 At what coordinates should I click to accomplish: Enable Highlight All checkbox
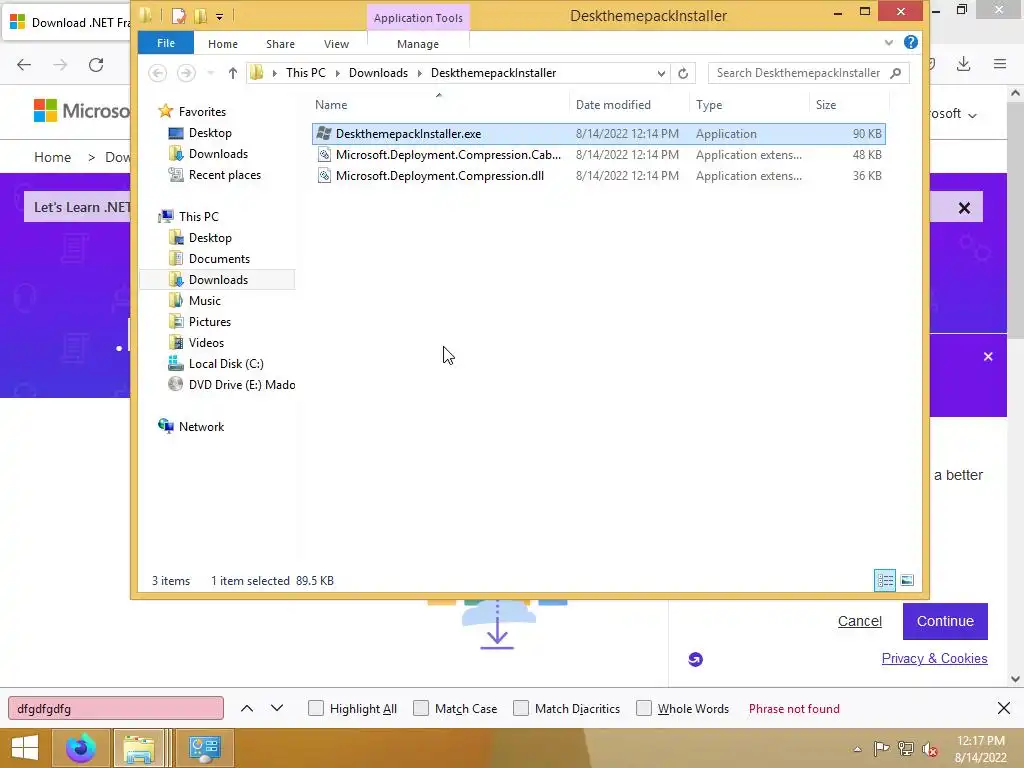(315, 708)
